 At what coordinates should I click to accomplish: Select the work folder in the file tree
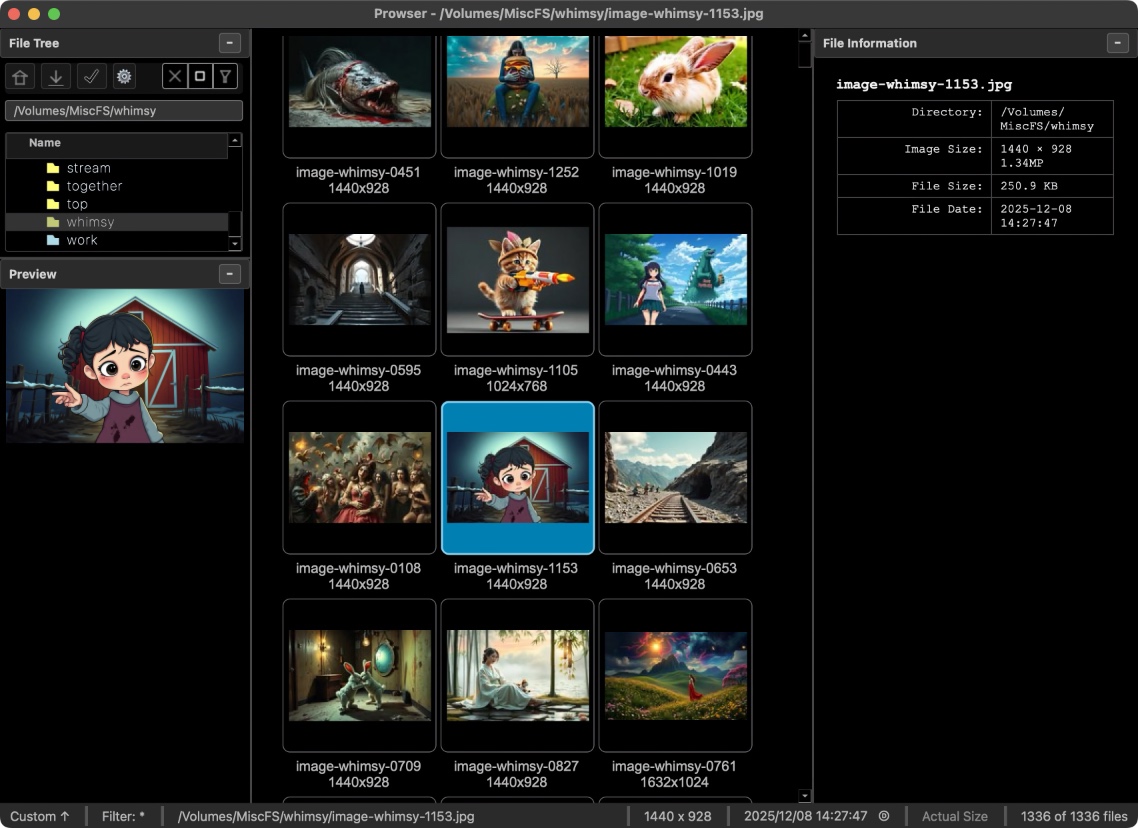81,239
